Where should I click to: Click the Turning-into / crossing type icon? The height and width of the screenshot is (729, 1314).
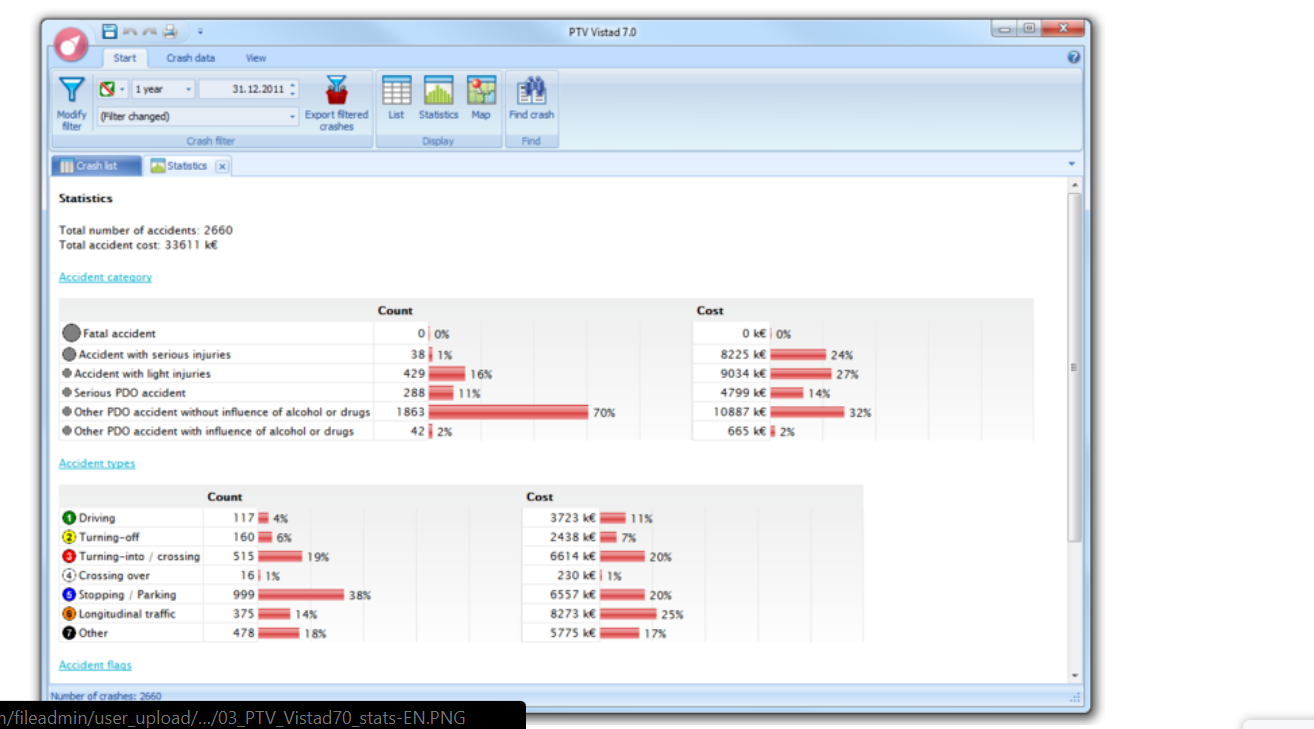click(69, 556)
